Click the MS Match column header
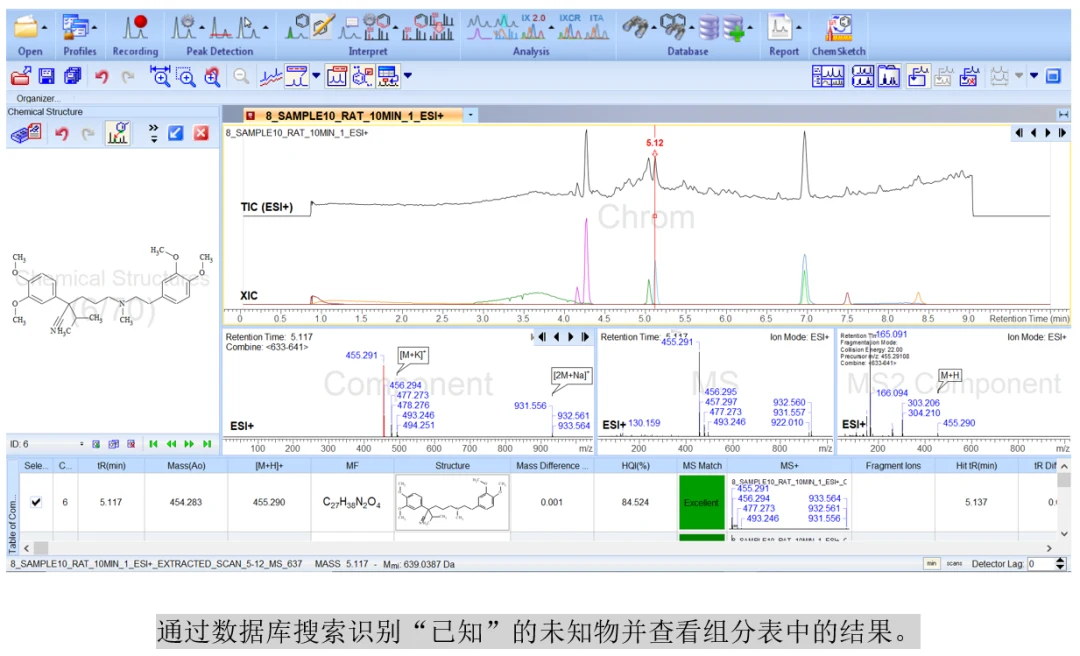 click(702, 466)
